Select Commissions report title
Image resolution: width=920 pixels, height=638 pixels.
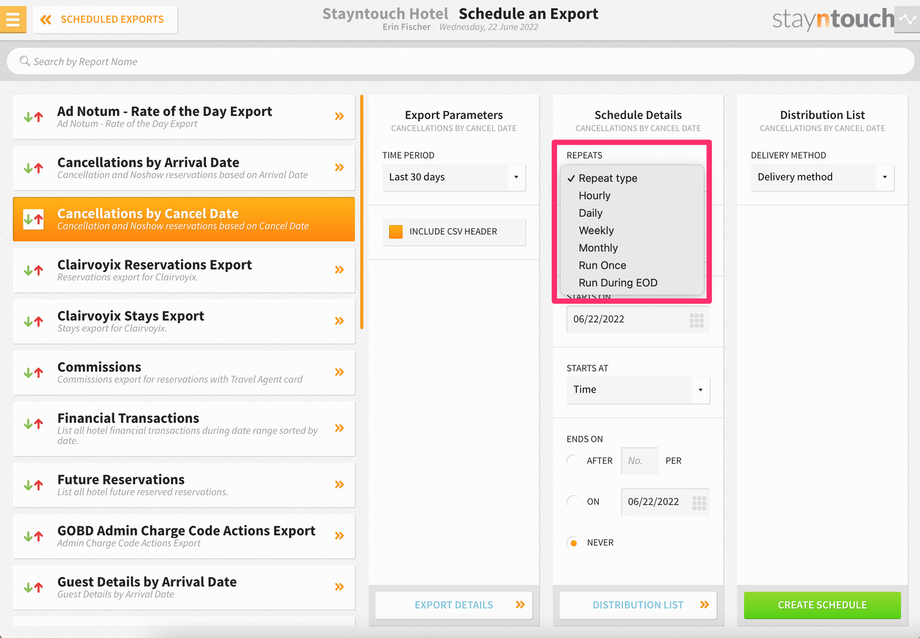click(x=99, y=367)
